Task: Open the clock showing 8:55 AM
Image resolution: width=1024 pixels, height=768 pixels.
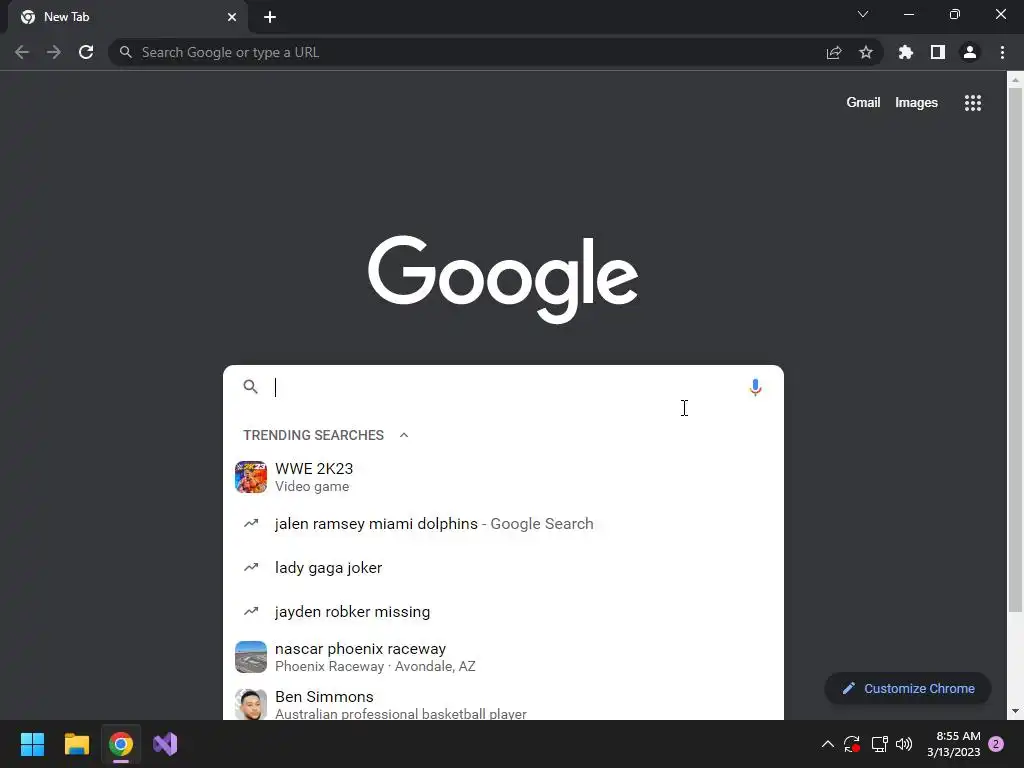Action: (x=953, y=744)
